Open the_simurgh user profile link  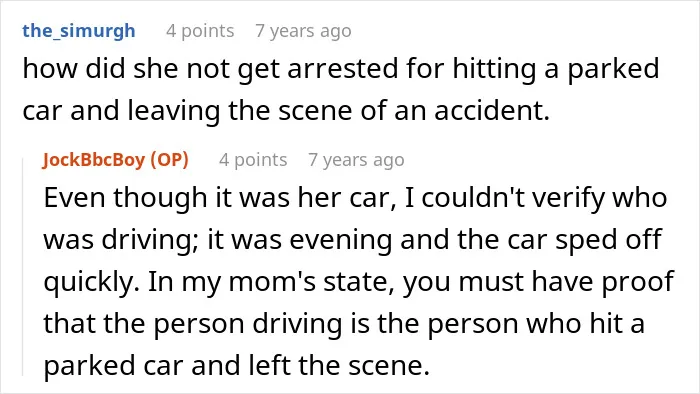[x=79, y=31]
